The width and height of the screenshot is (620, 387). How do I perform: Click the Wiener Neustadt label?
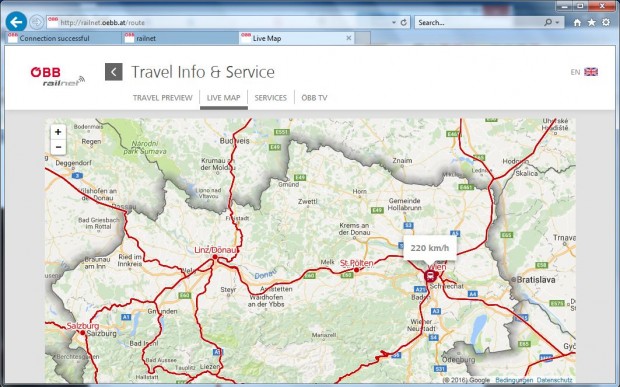point(422,325)
